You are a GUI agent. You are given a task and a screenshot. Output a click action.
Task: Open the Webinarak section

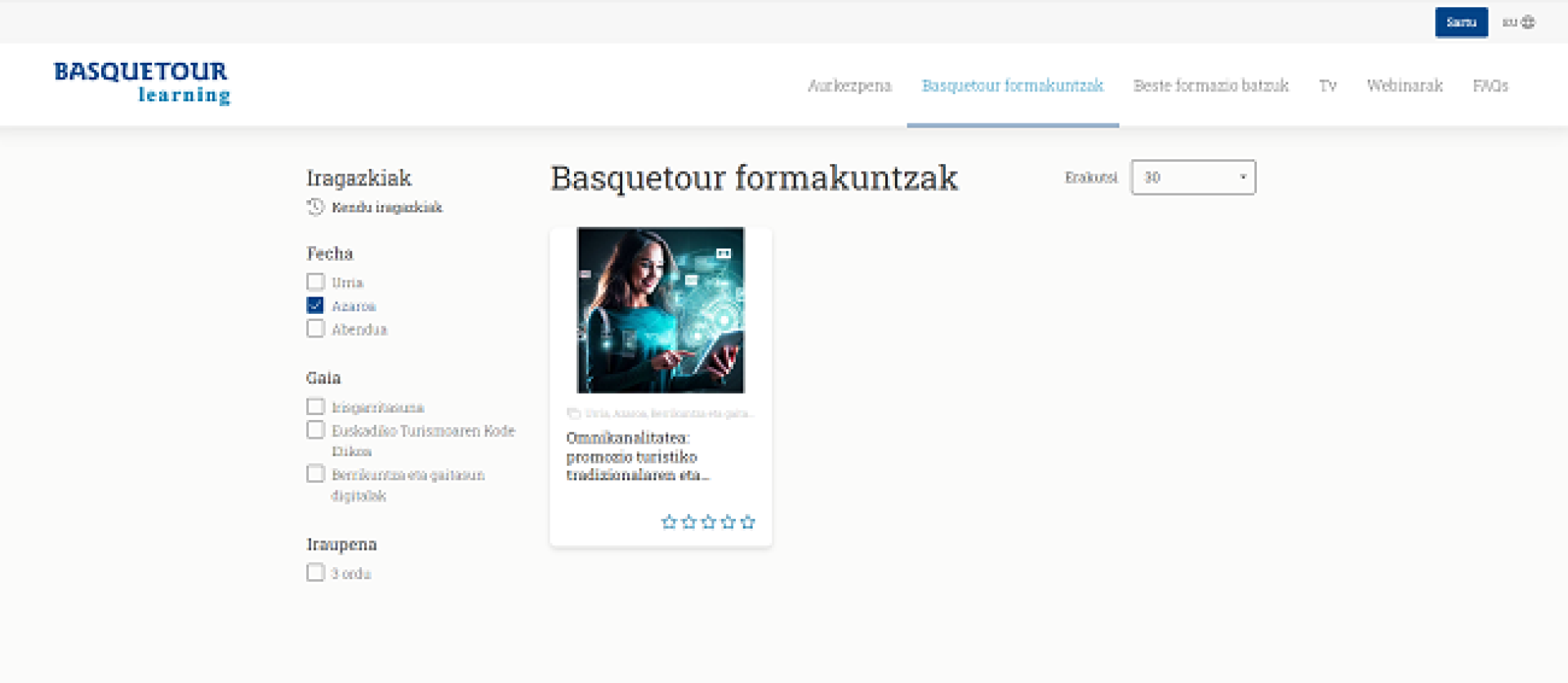tap(1405, 86)
